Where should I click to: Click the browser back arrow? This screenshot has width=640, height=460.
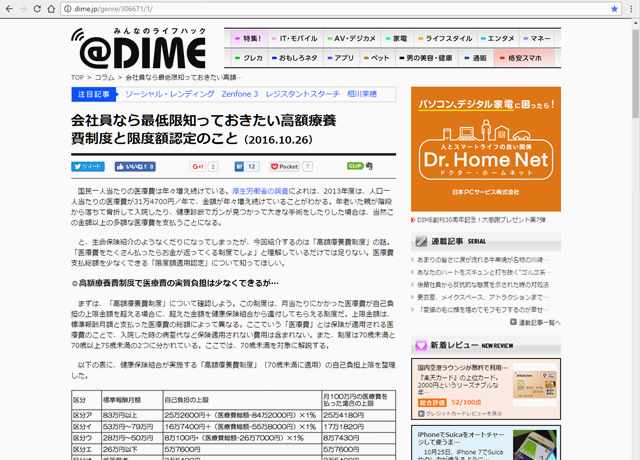click(x=11, y=9)
